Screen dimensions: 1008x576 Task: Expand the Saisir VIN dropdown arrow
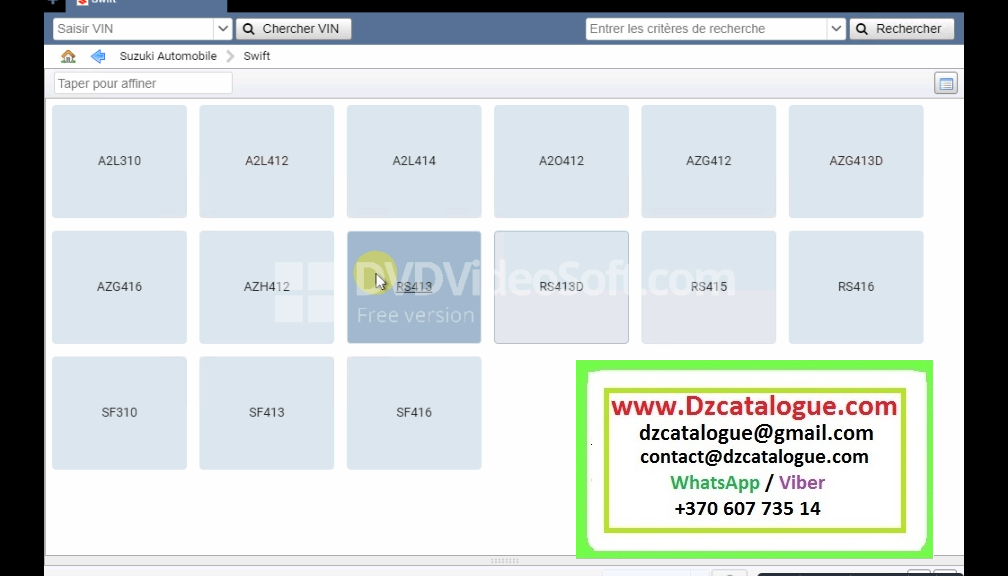(222, 28)
